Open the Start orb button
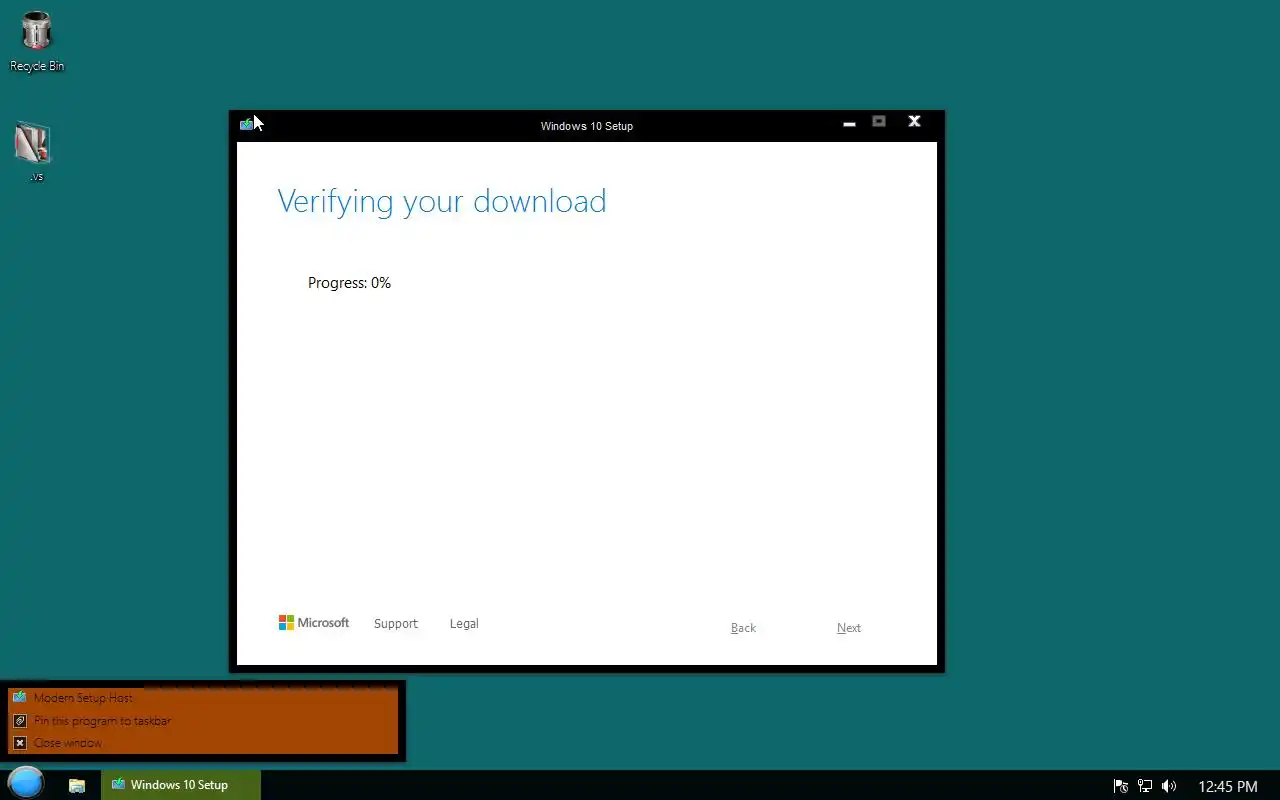Image resolution: width=1280 pixels, height=800 pixels. click(x=26, y=783)
